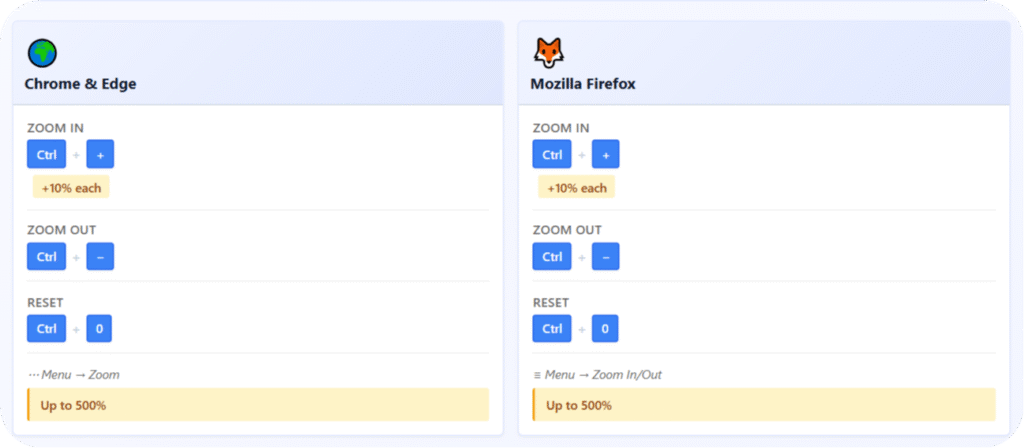Screen dimensions: 1024x448
Task: Click plus key in Chrome Zoom In
Action: pyautogui.click(x=100, y=155)
